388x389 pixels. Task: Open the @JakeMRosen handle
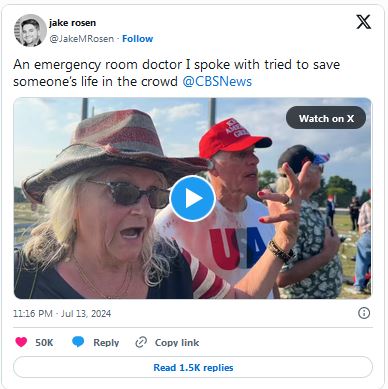81,39
